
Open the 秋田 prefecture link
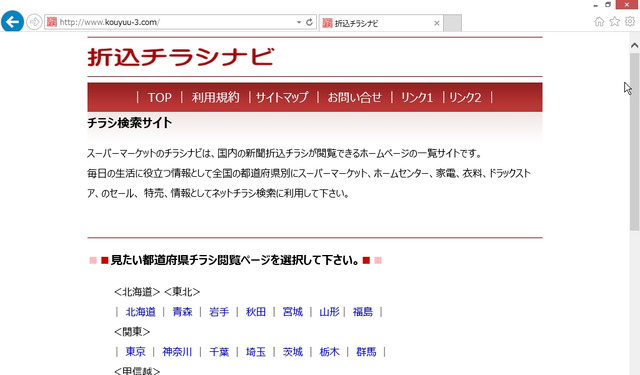tap(256, 312)
